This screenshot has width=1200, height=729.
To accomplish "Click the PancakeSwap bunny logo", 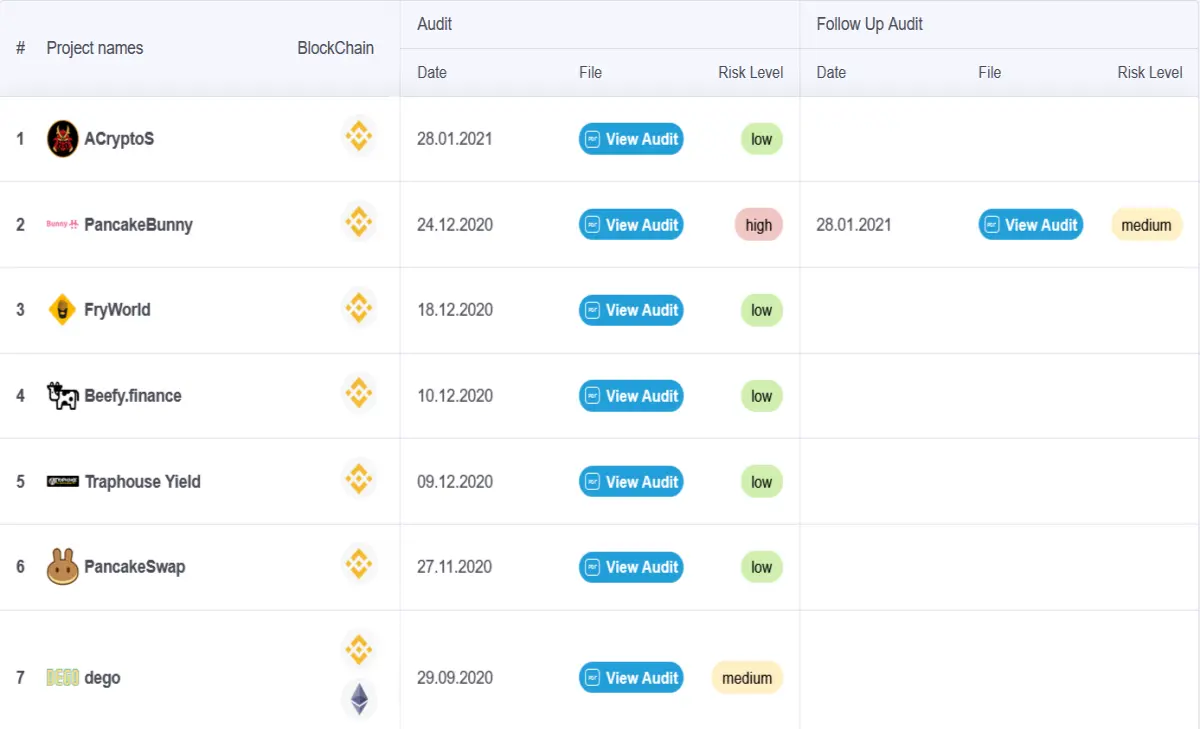I will 62,567.
